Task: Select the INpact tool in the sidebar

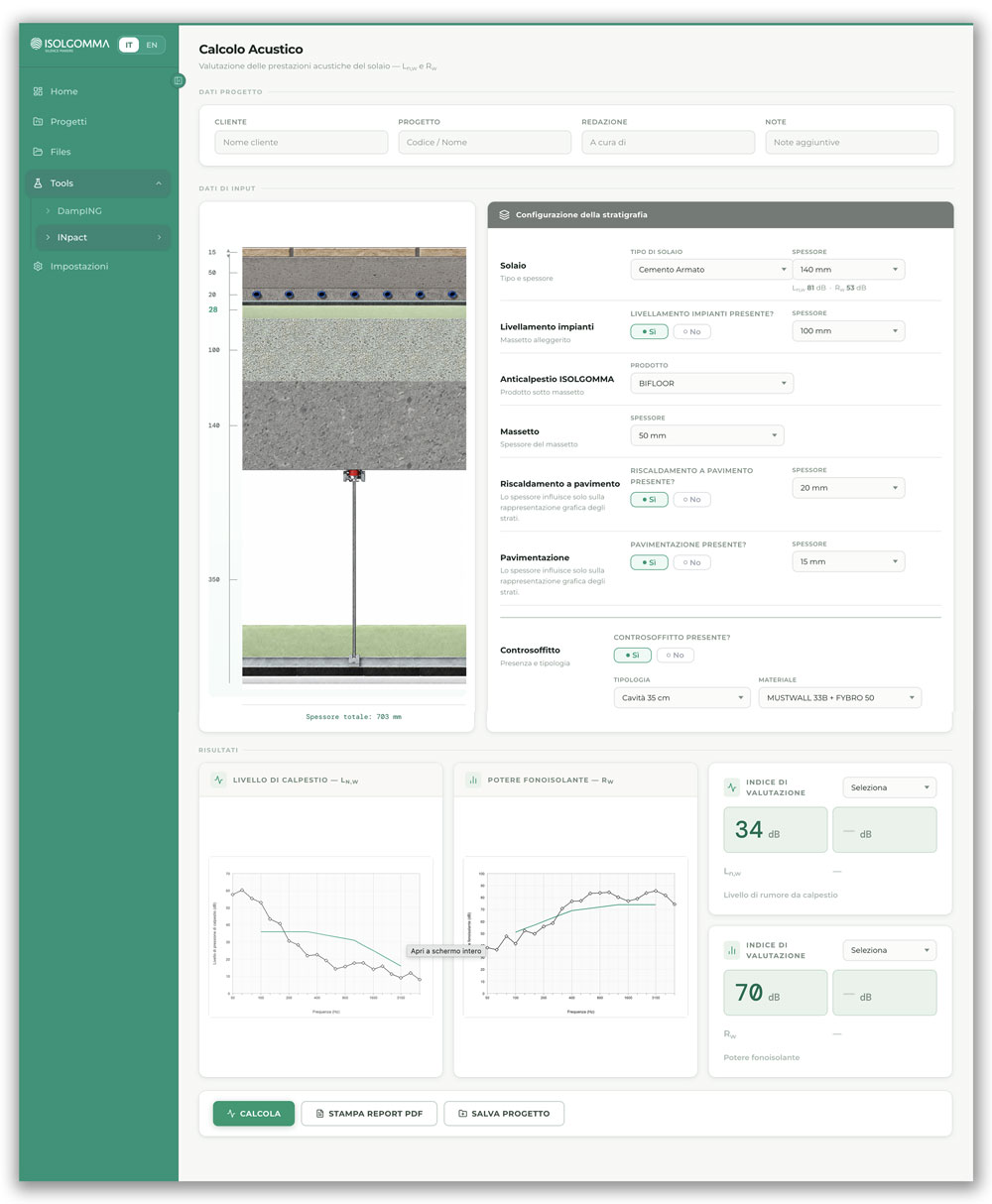Action: coord(103,237)
